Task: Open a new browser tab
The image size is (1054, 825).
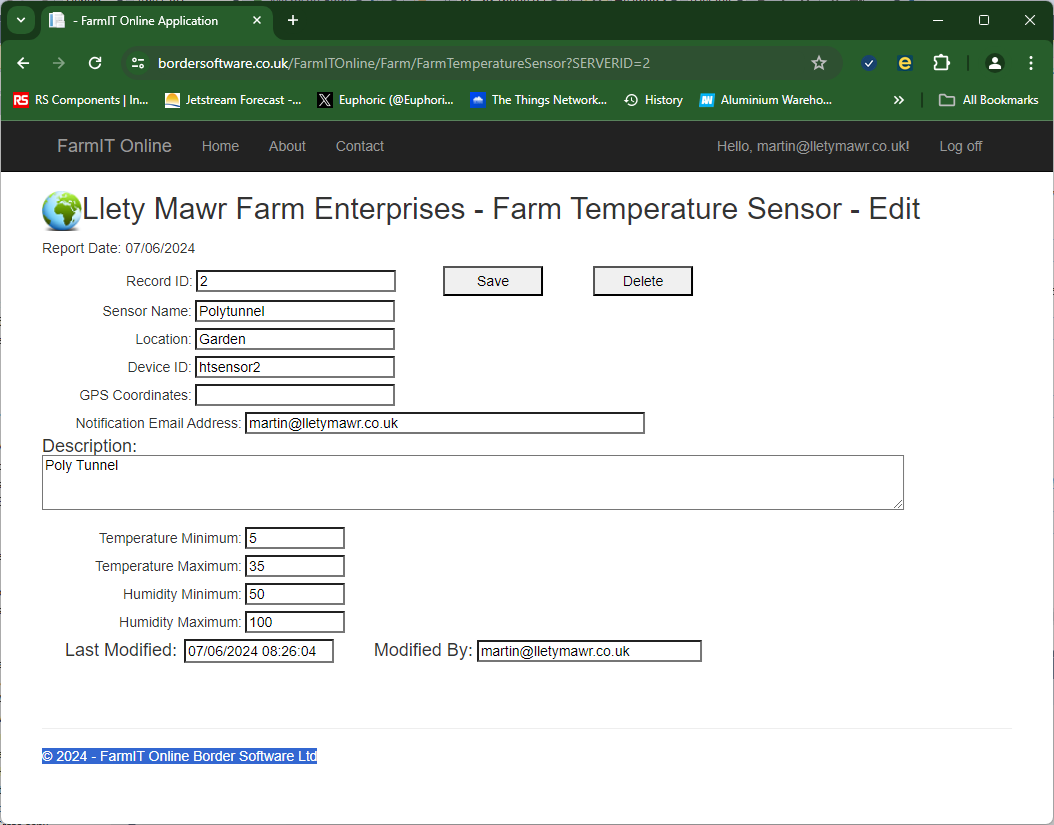Action: click(293, 20)
